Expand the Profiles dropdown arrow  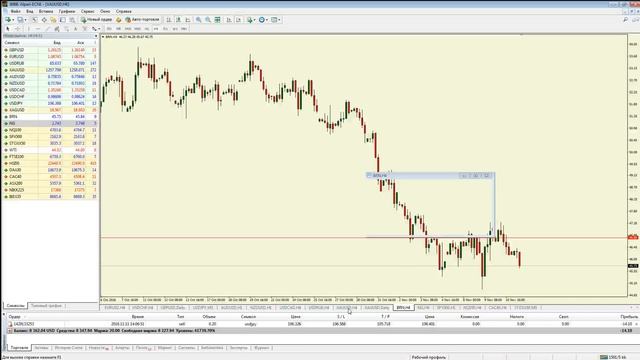25,20
